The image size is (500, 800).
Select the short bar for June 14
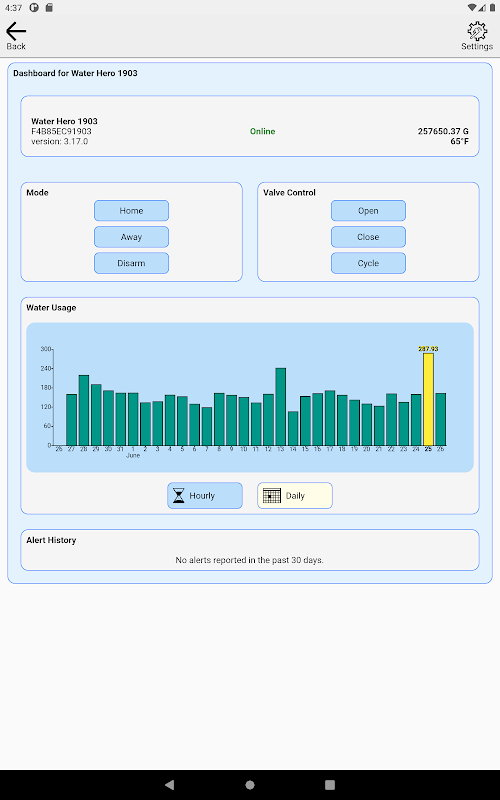point(293,429)
